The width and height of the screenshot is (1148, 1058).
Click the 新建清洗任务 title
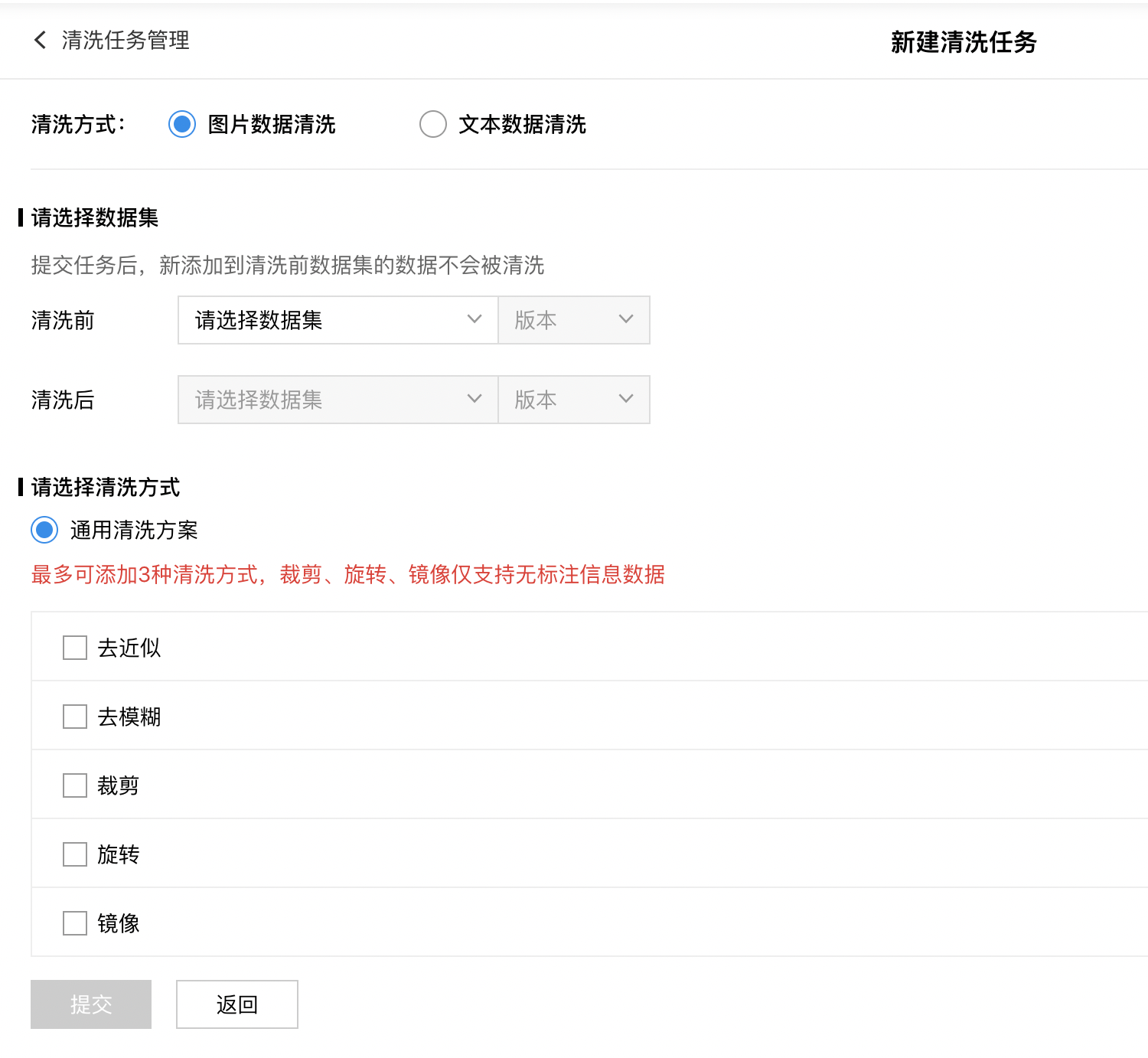pyautogui.click(x=964, y=42)
